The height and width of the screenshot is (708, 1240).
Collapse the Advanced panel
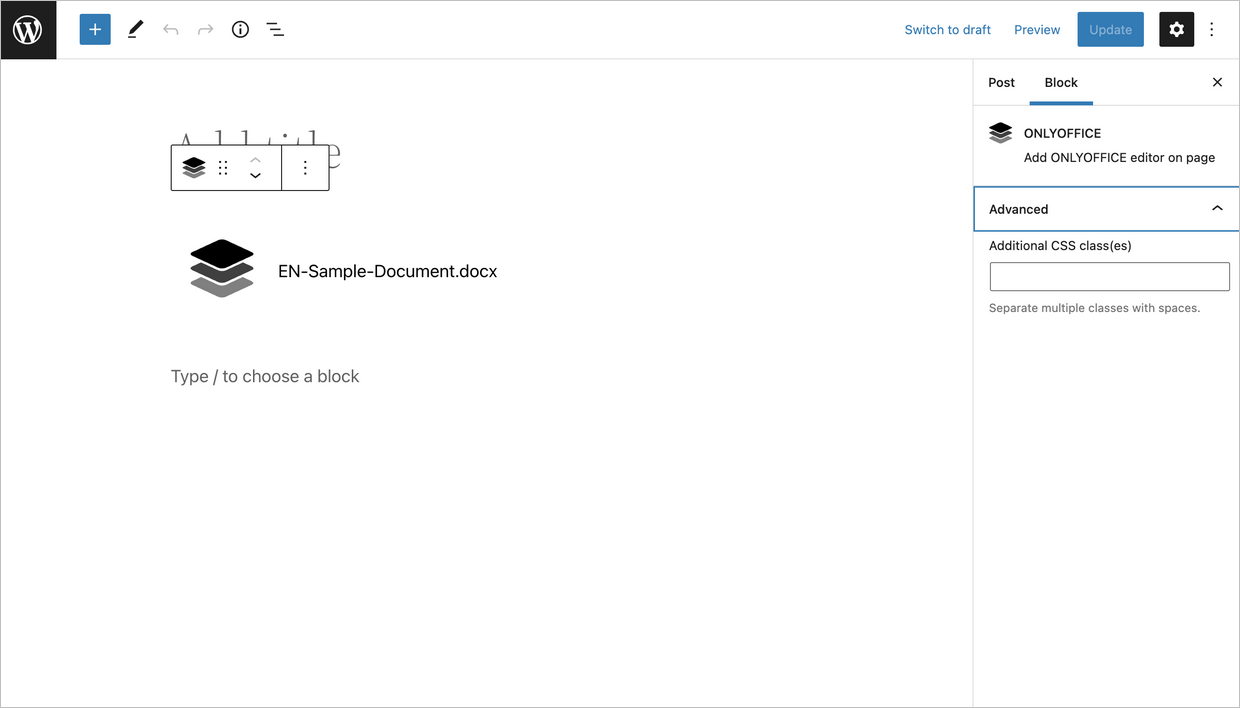point(1217,209)
